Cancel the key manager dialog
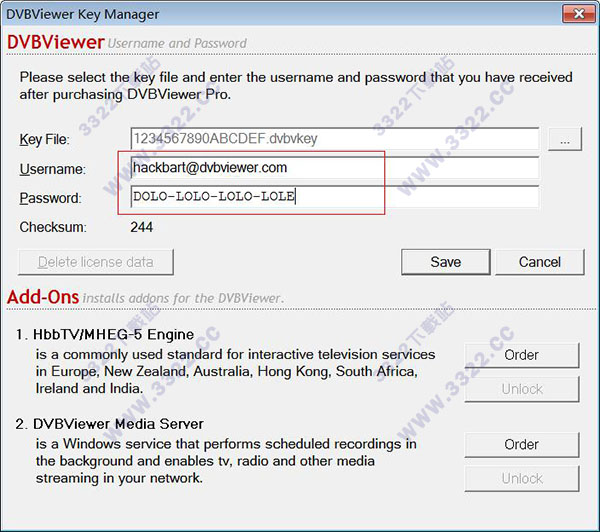600x532 pixels. pos(540,262)
